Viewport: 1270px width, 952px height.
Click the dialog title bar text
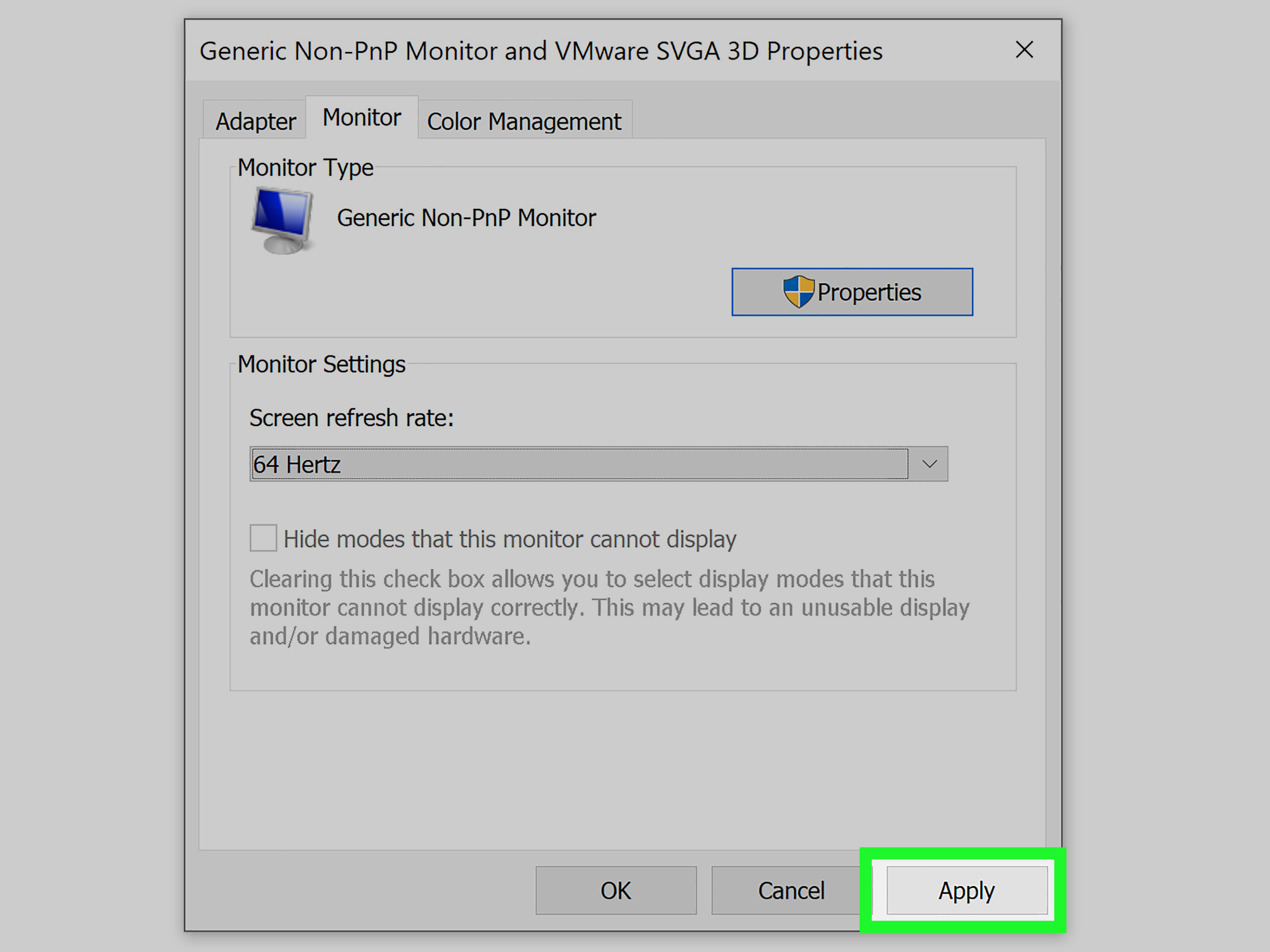tap(540, 51)
